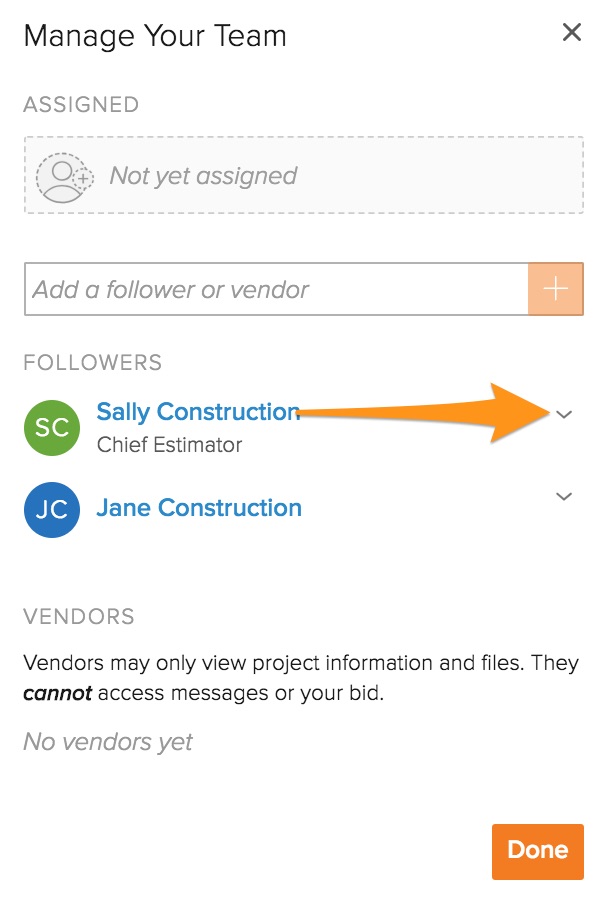Click the vendors permission description text
Image resolution: width=602 pixels, height=900 pixels.
coord(300,663)
